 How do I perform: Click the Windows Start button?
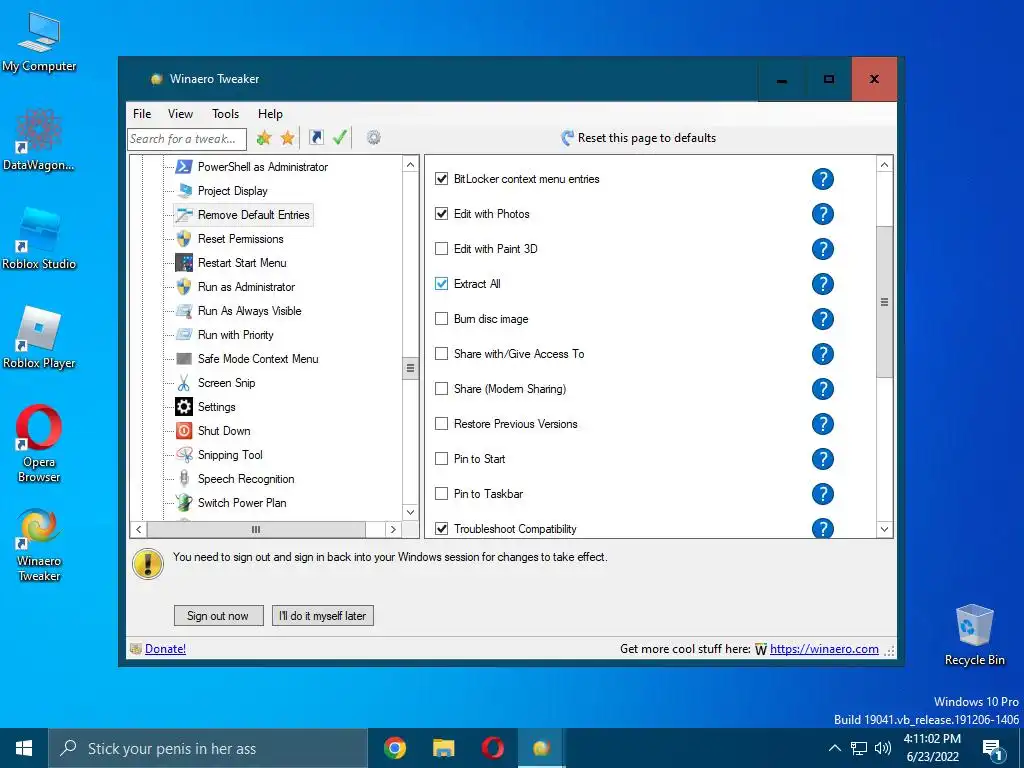pos(24,748)
